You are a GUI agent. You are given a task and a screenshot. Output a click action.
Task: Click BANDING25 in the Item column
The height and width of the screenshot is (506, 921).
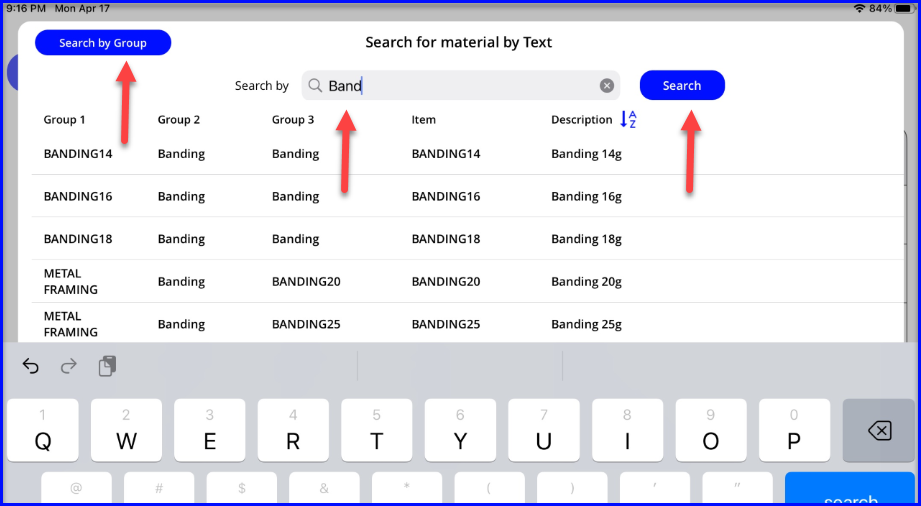(446, 324)
